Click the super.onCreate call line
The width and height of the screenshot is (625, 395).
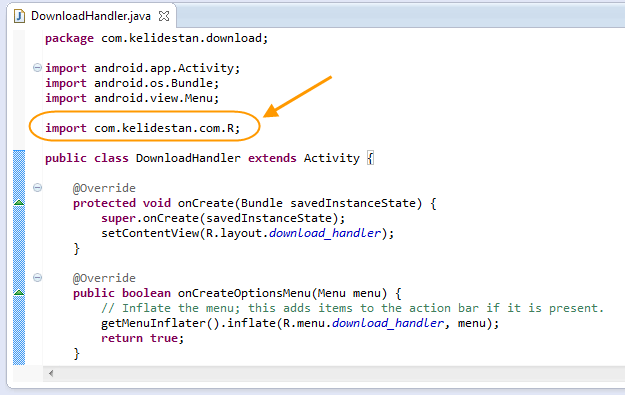[223, 218]
